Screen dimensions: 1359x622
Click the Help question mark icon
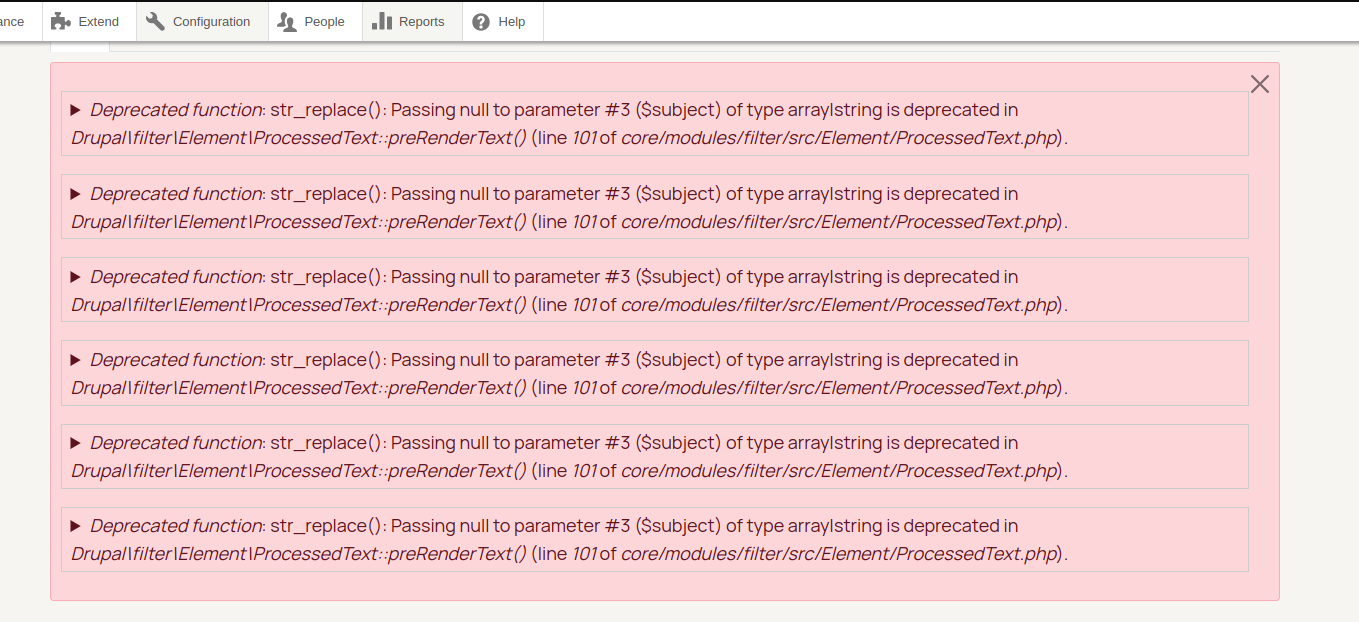(481, 21)
